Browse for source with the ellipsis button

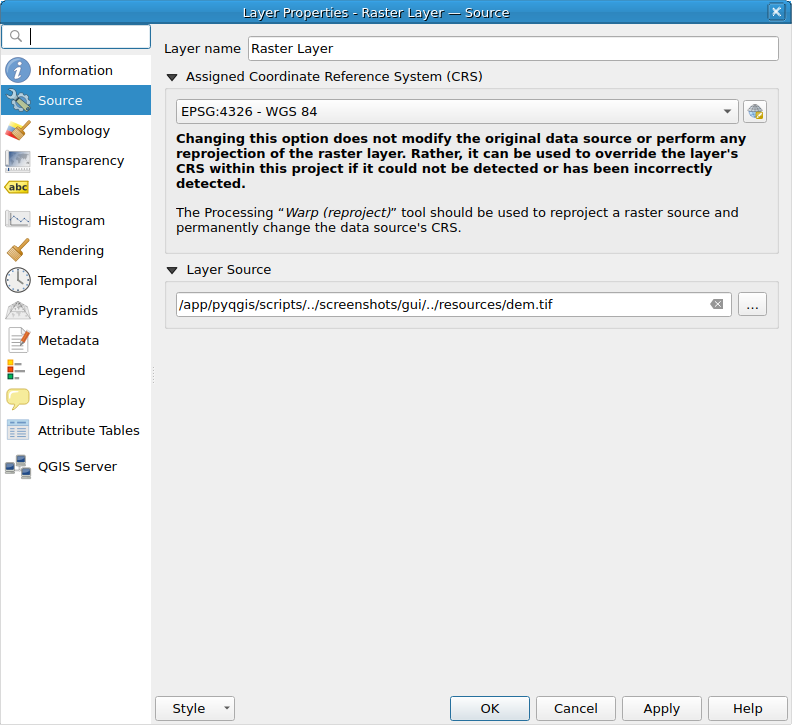(x=752, y=304)
